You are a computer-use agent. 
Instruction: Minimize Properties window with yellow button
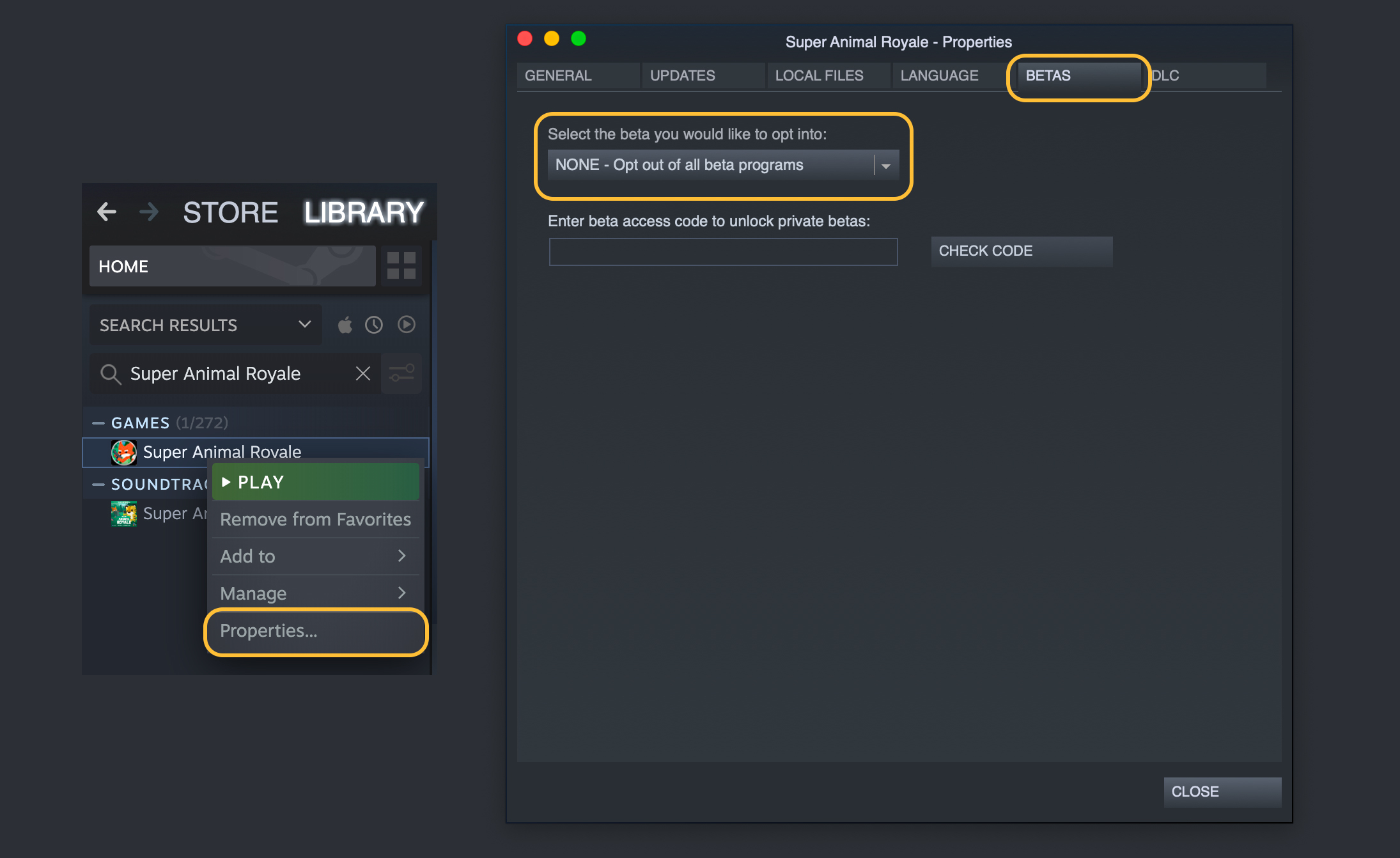click(552, 39)
